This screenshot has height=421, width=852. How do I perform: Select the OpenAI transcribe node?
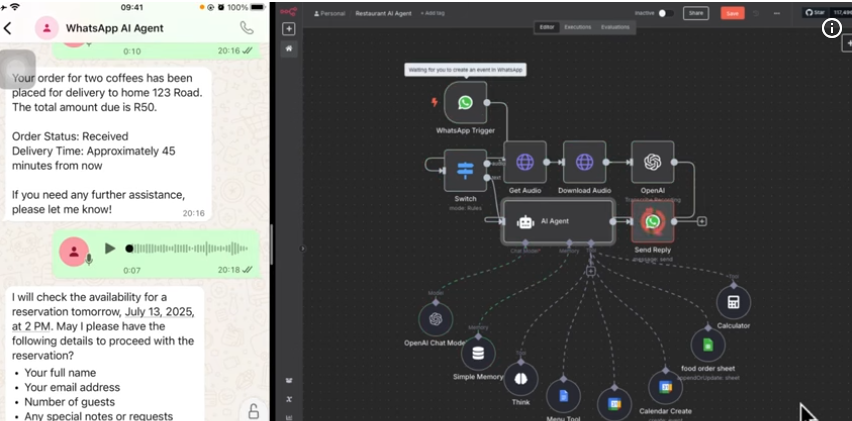click(x=652, y=162)
